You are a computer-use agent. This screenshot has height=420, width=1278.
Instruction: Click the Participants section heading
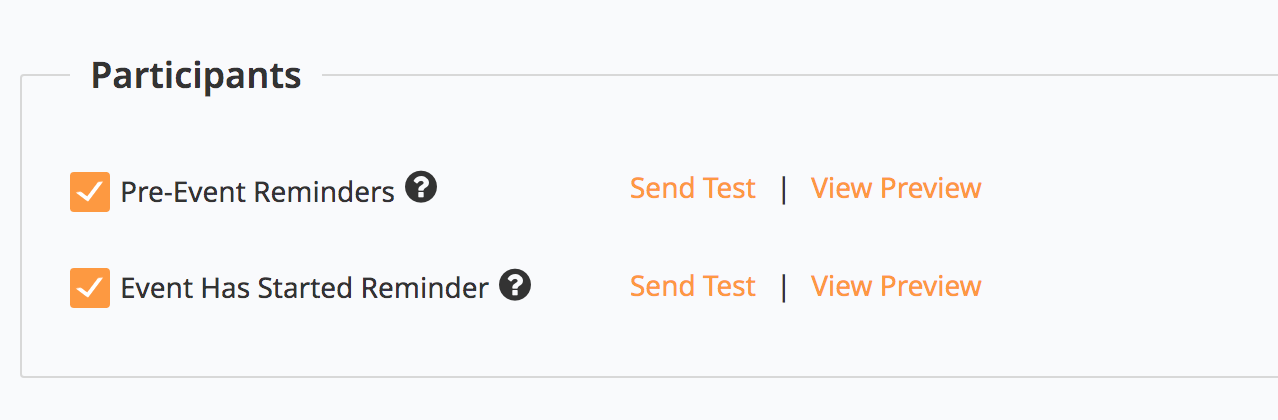coord(196,75)
